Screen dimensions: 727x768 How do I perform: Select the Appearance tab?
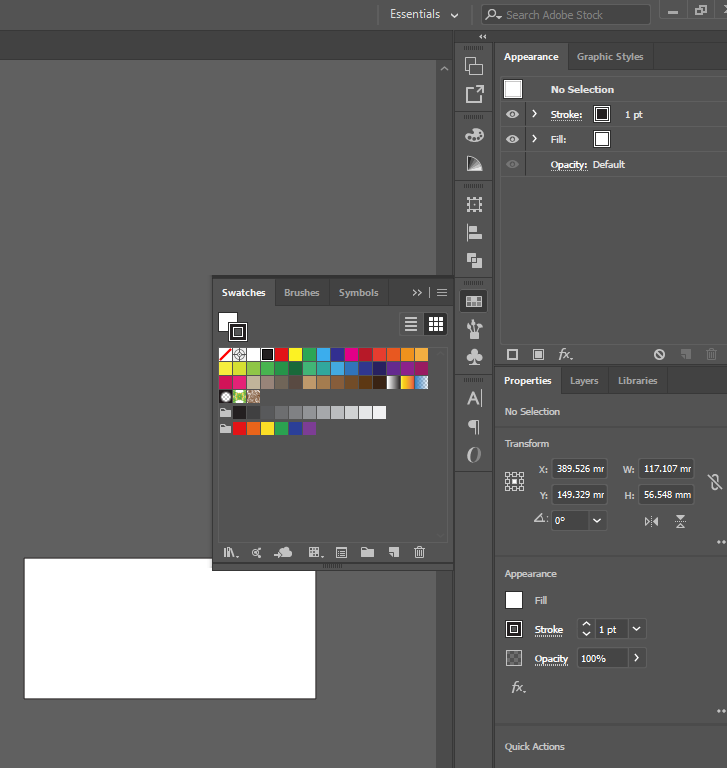pos(531,57)
